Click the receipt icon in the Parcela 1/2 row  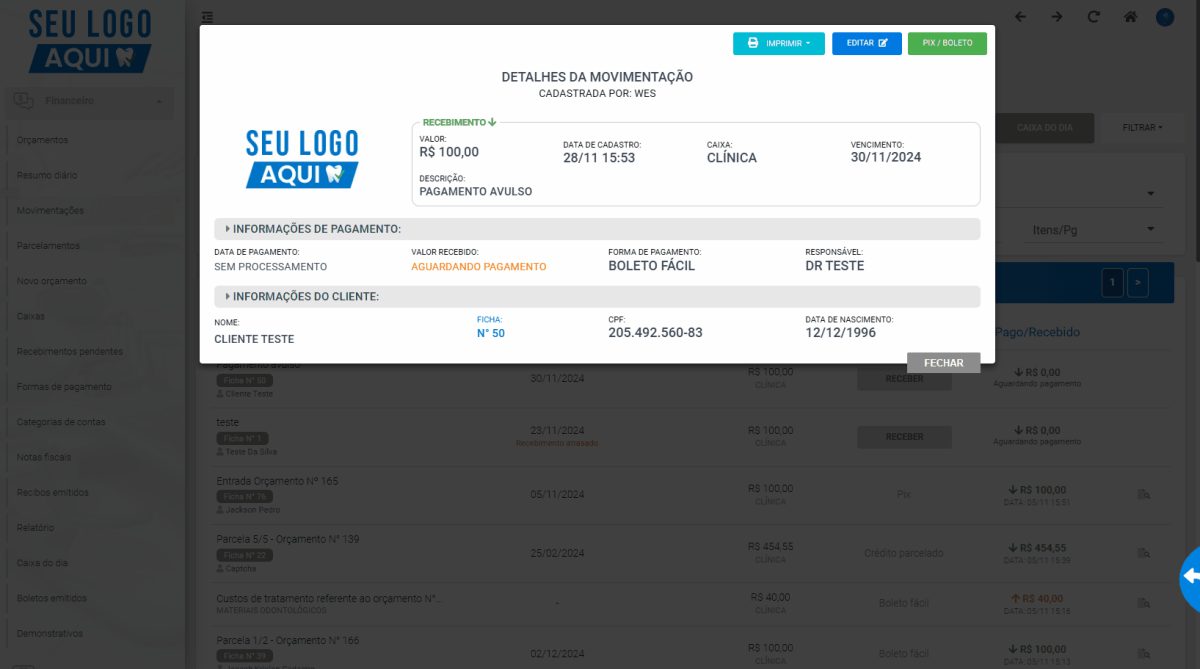tap(1143, 654)
